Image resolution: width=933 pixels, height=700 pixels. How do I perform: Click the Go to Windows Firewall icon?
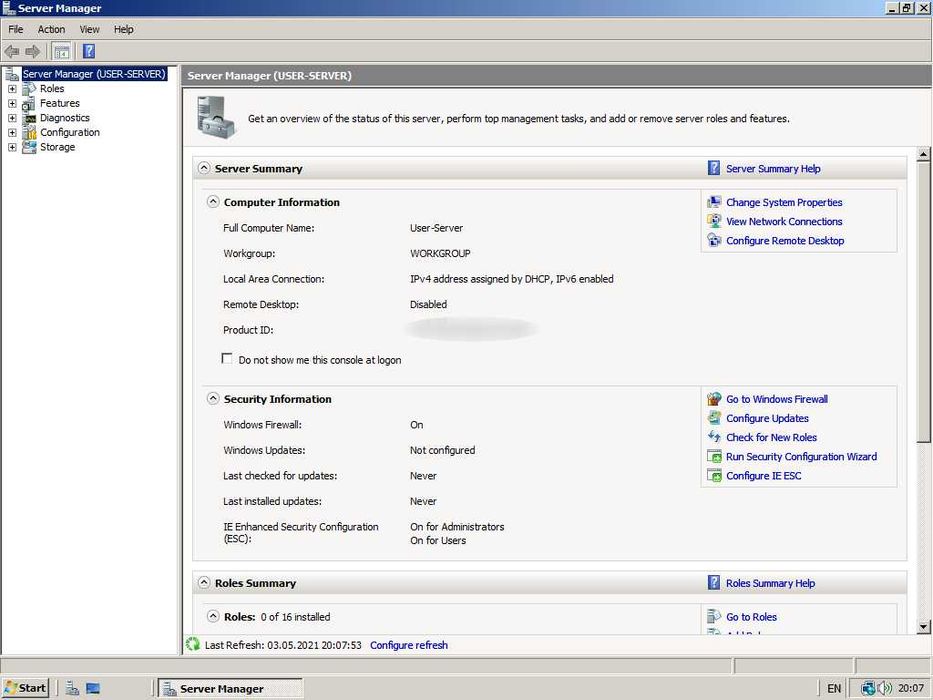(713, 399)
